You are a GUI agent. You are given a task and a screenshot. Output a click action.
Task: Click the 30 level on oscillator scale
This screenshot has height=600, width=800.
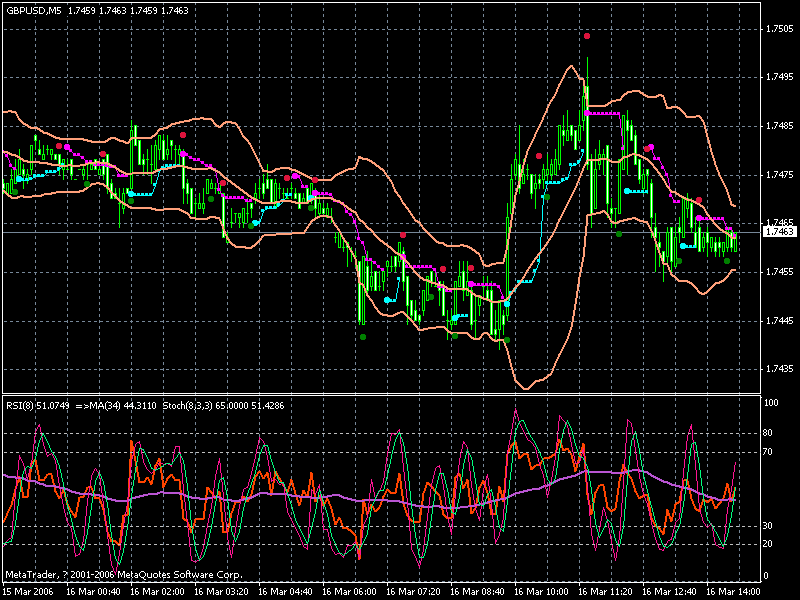tap(768, 526)
